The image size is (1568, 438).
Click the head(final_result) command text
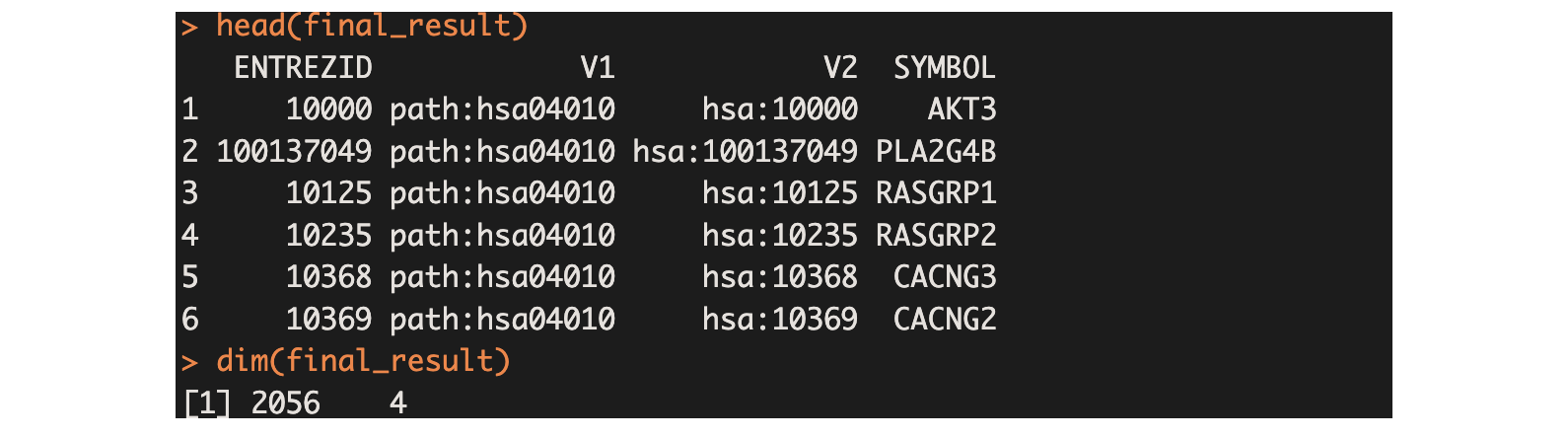372,26
